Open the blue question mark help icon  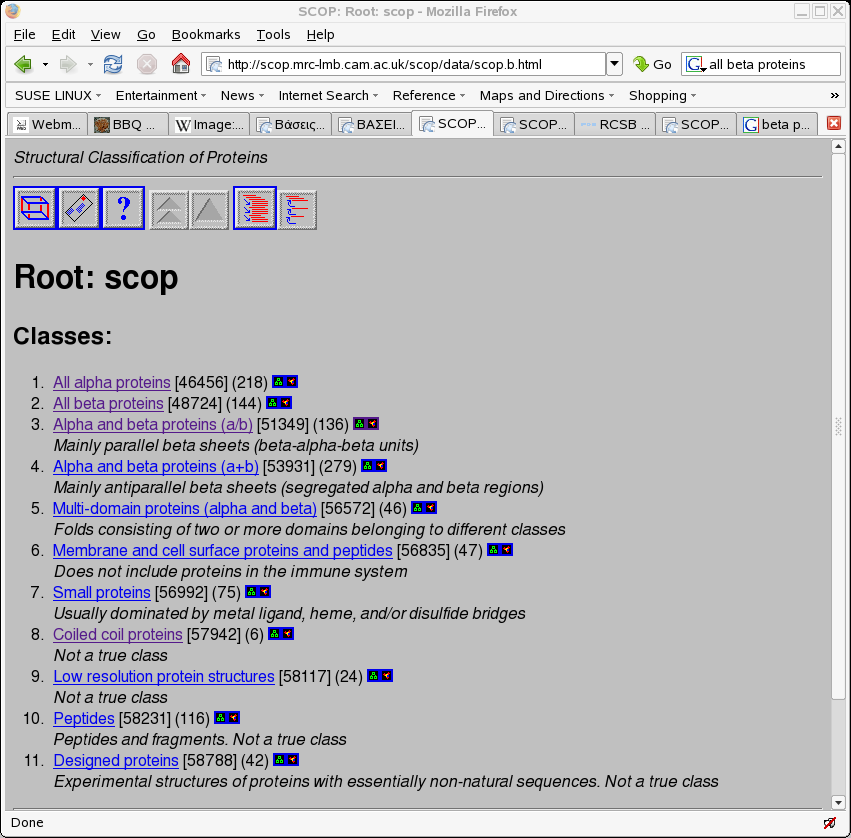click(x=123, y=208)
